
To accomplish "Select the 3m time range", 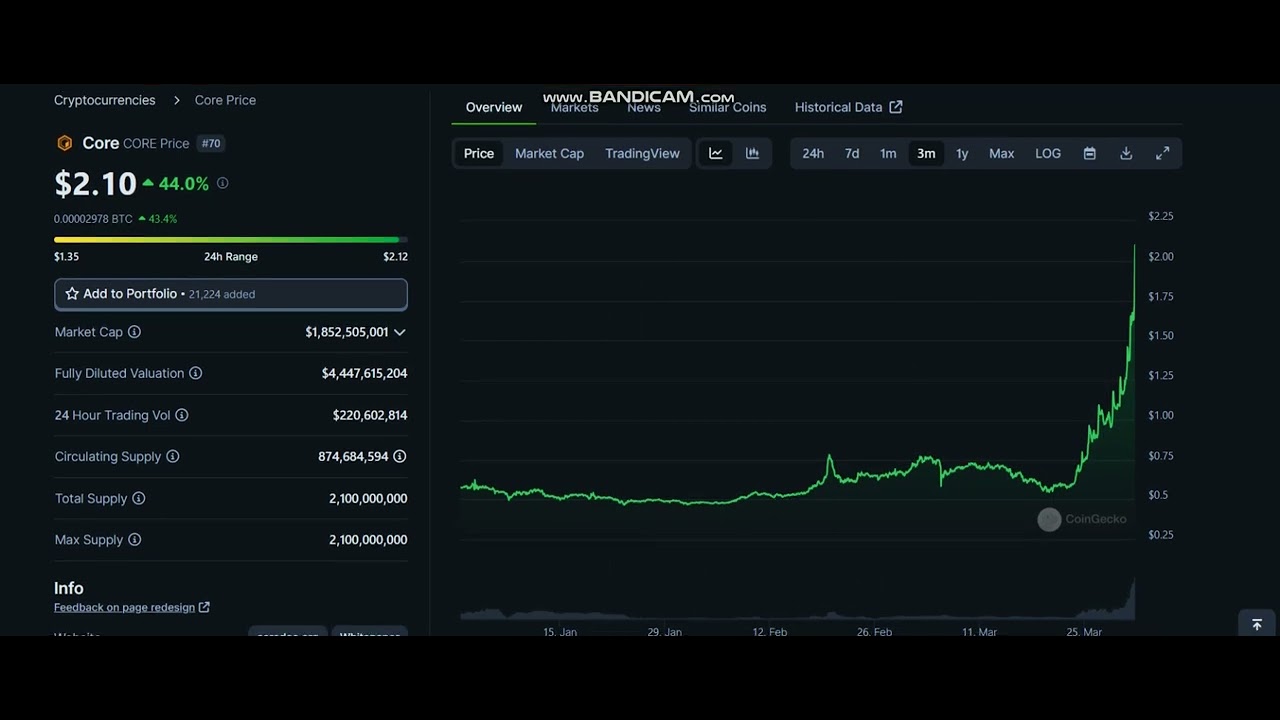I will 926,153.
